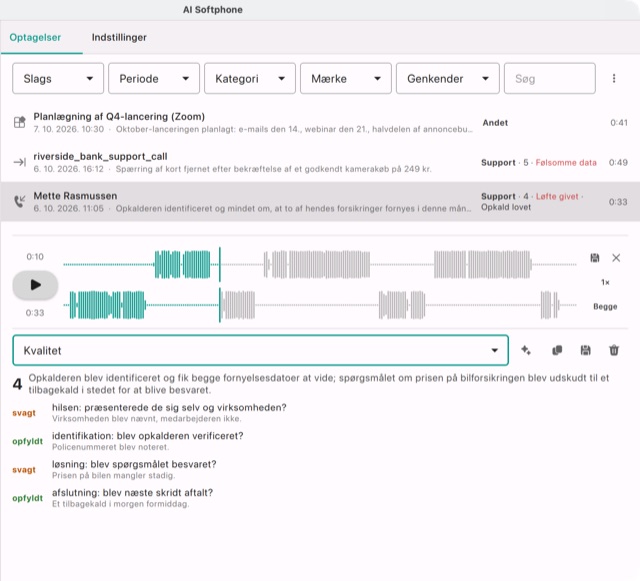Open the Slags filter dropdown
This screenshot has height=581, width=640.
tap(58, 78)
